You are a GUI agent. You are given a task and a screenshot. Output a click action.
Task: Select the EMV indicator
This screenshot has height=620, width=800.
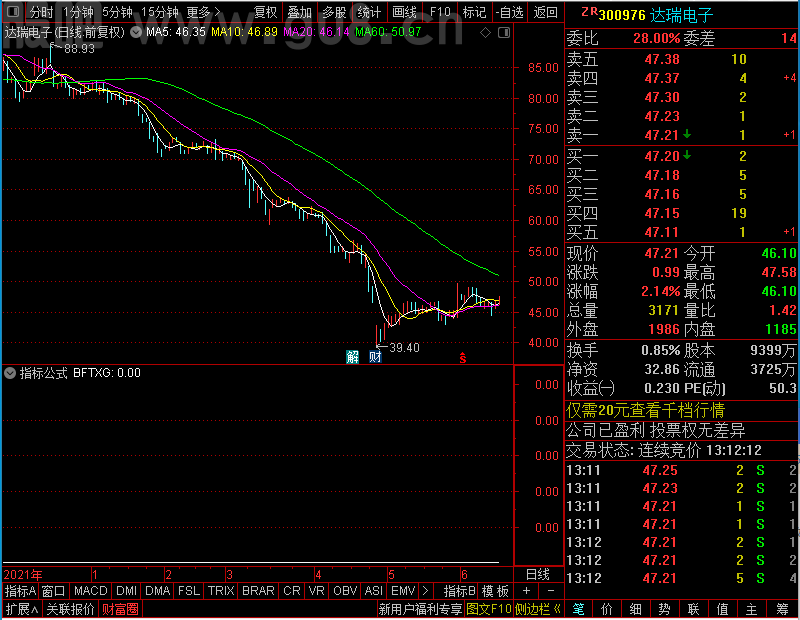coord(403,591)
